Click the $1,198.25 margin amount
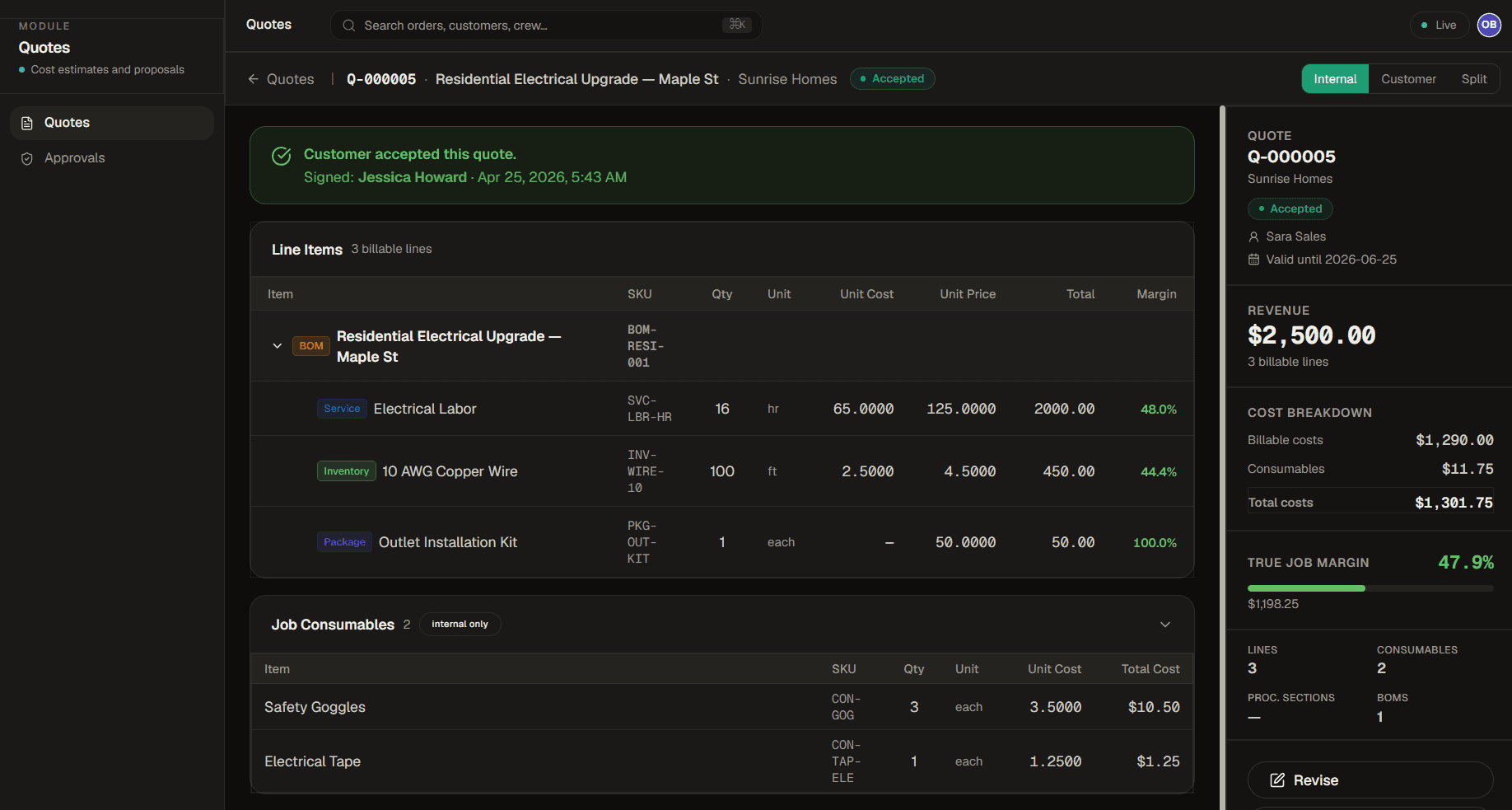 [1273, 604]
